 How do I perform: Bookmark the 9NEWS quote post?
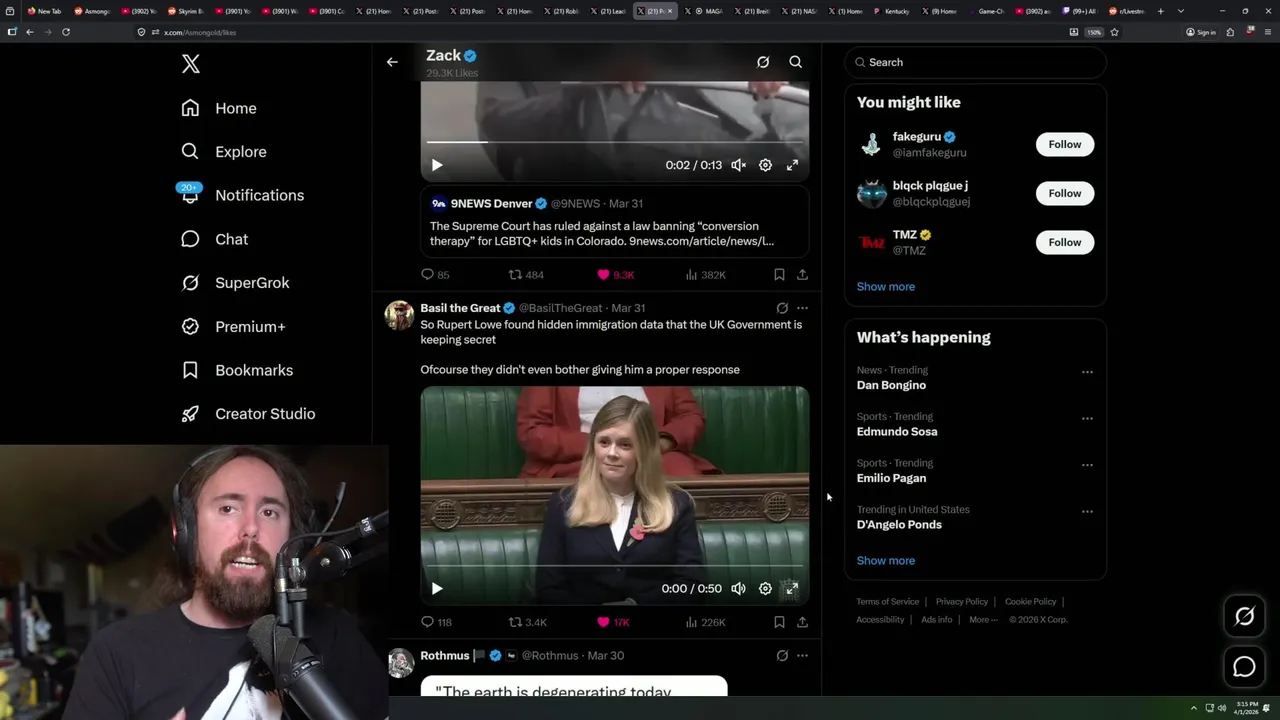pyautogui.click(x=779, y=274)
